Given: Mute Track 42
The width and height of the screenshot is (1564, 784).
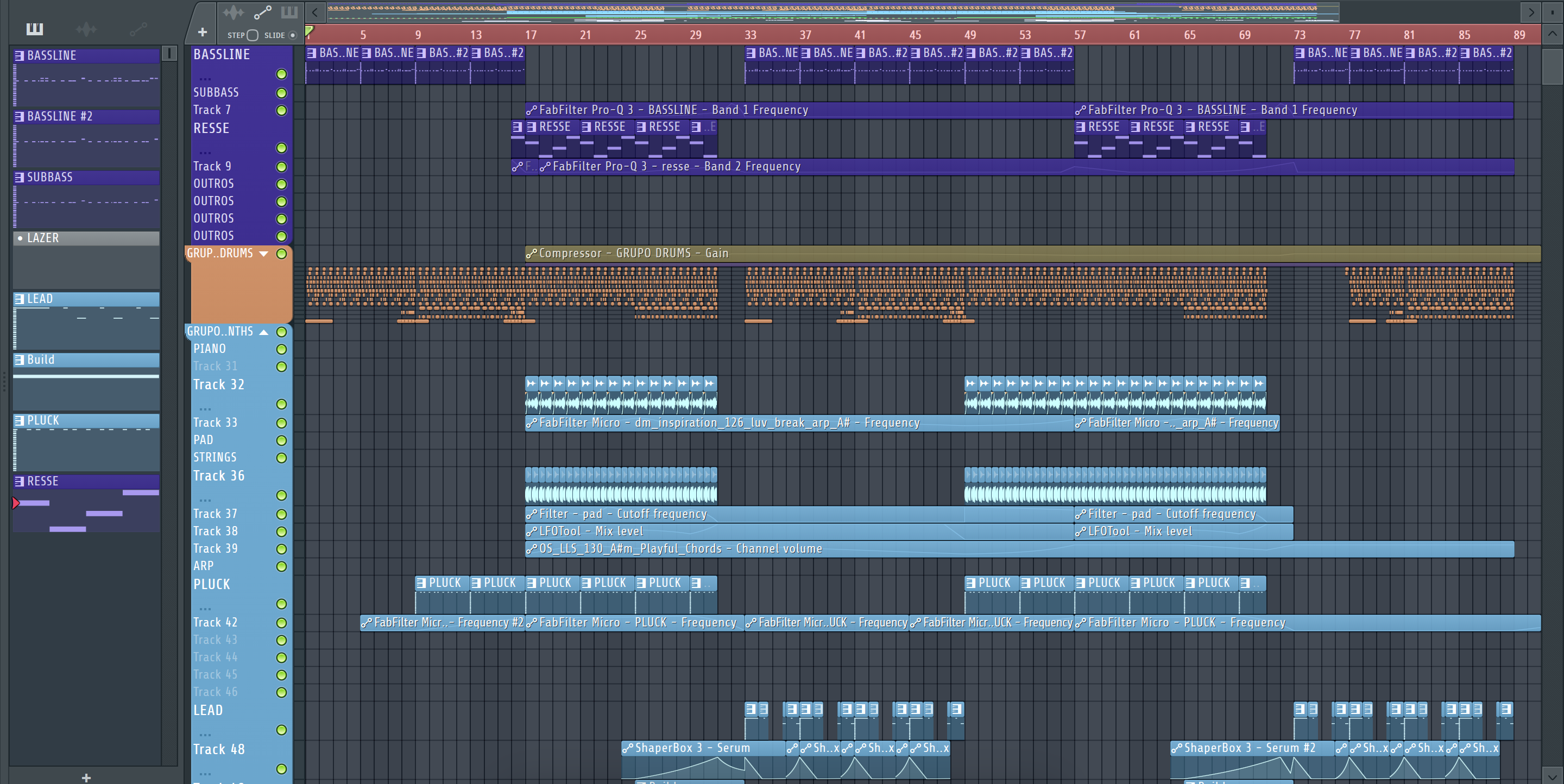Looking at the screenshot, I should (x=282, y=623).
